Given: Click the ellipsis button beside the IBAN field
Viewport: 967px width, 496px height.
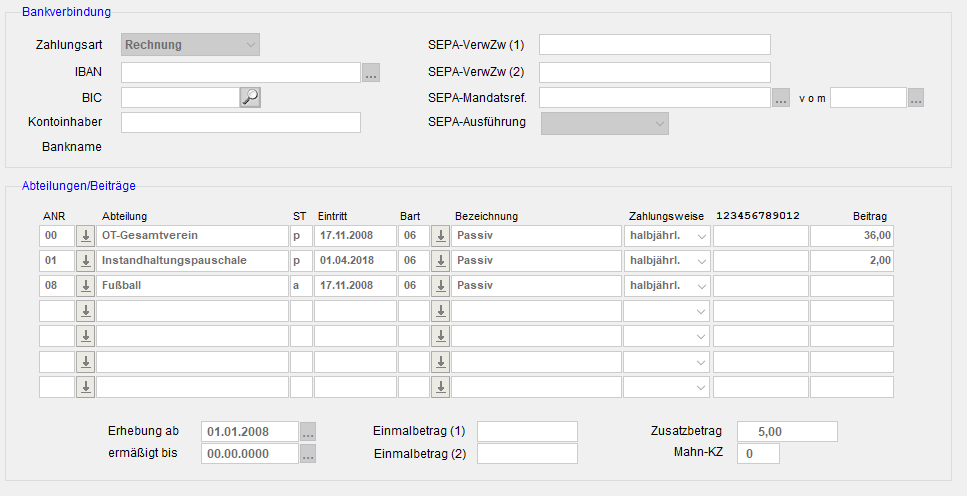Looking at the screenshot, I should (371, 72).
